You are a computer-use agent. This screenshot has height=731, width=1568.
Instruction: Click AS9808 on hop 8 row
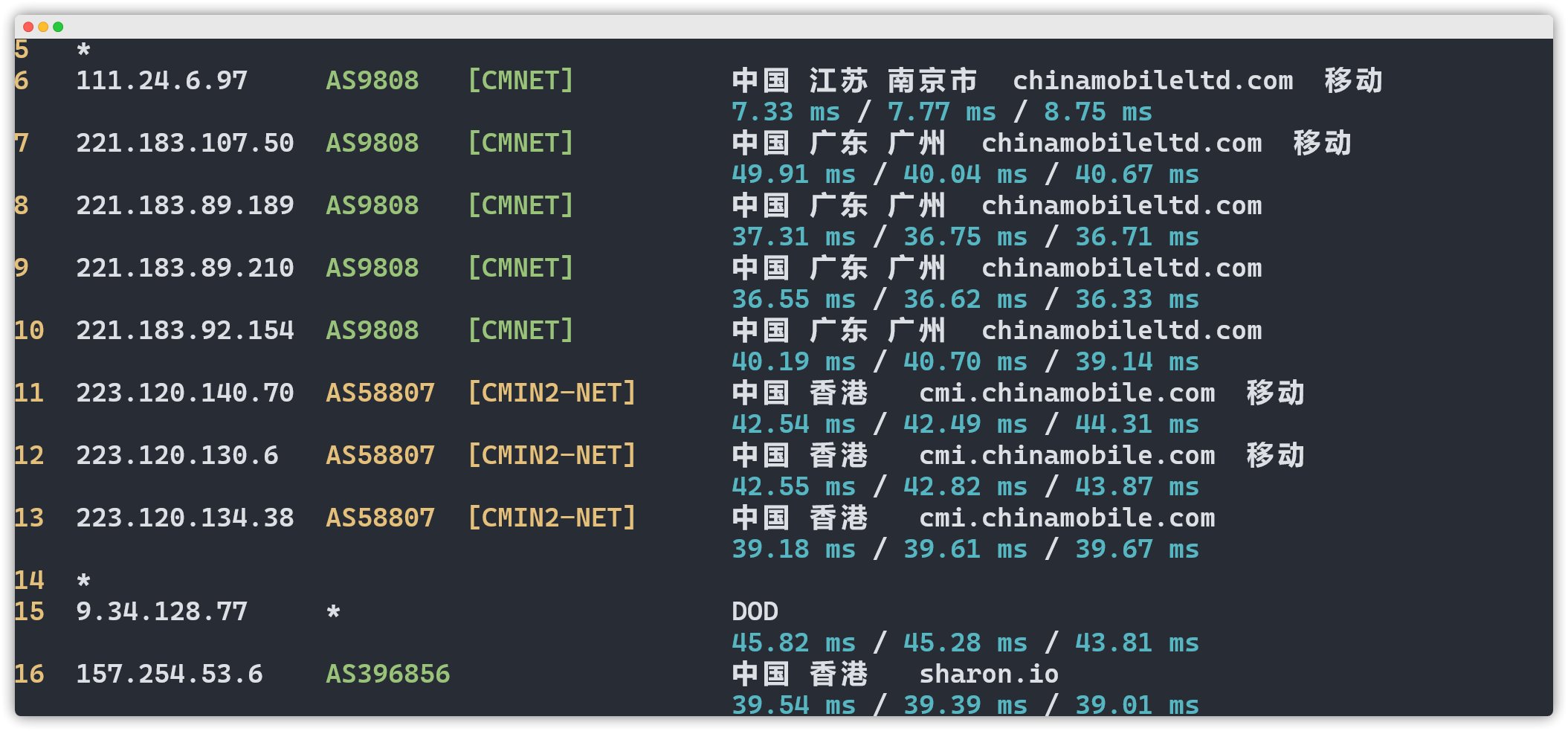coord(372,205)
